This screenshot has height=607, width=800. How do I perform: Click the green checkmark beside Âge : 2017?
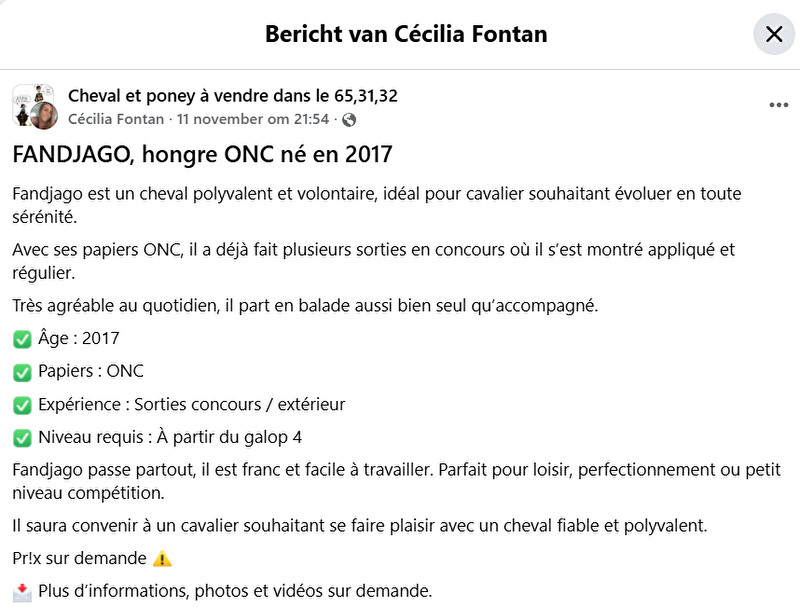pos(22,339)
